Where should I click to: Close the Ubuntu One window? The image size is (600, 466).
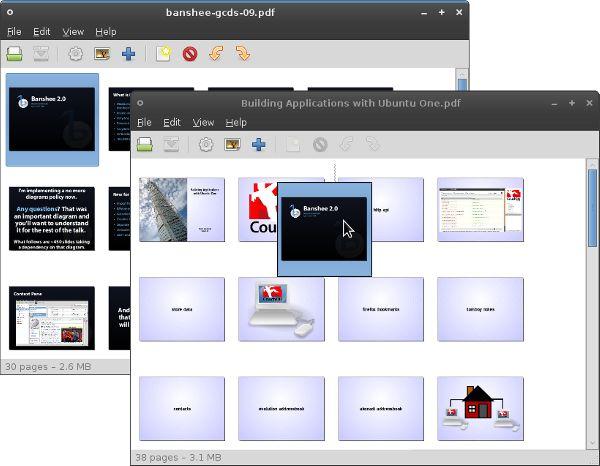point(589,103)
